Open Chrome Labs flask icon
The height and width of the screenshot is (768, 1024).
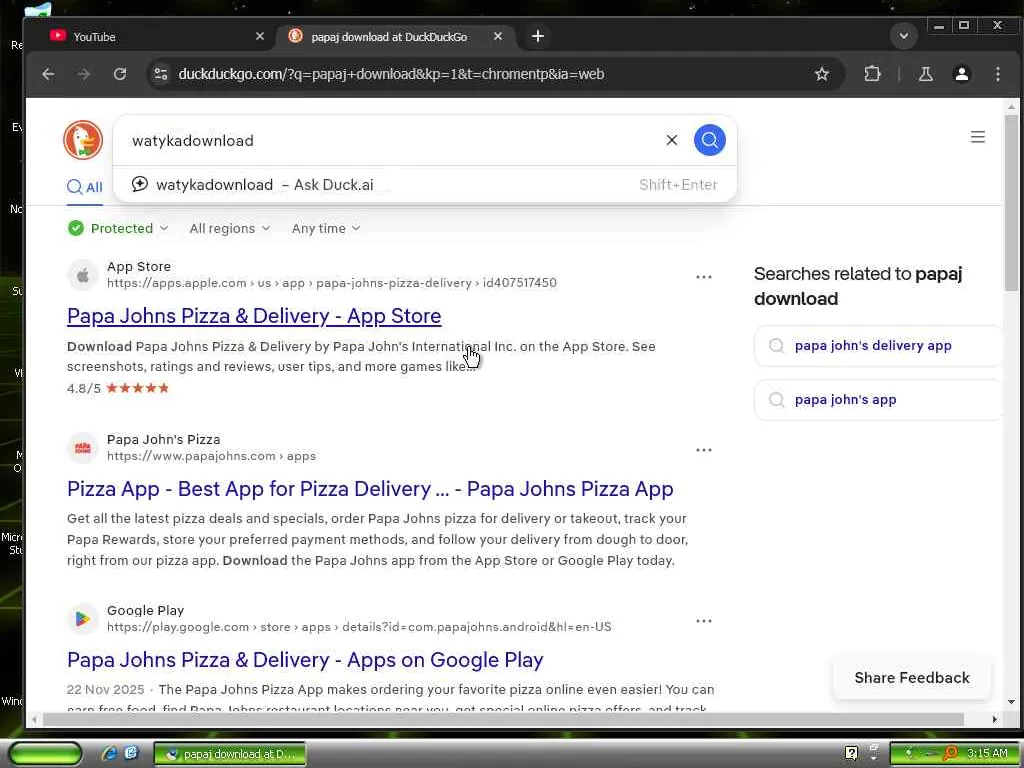[x=925, y=74]
